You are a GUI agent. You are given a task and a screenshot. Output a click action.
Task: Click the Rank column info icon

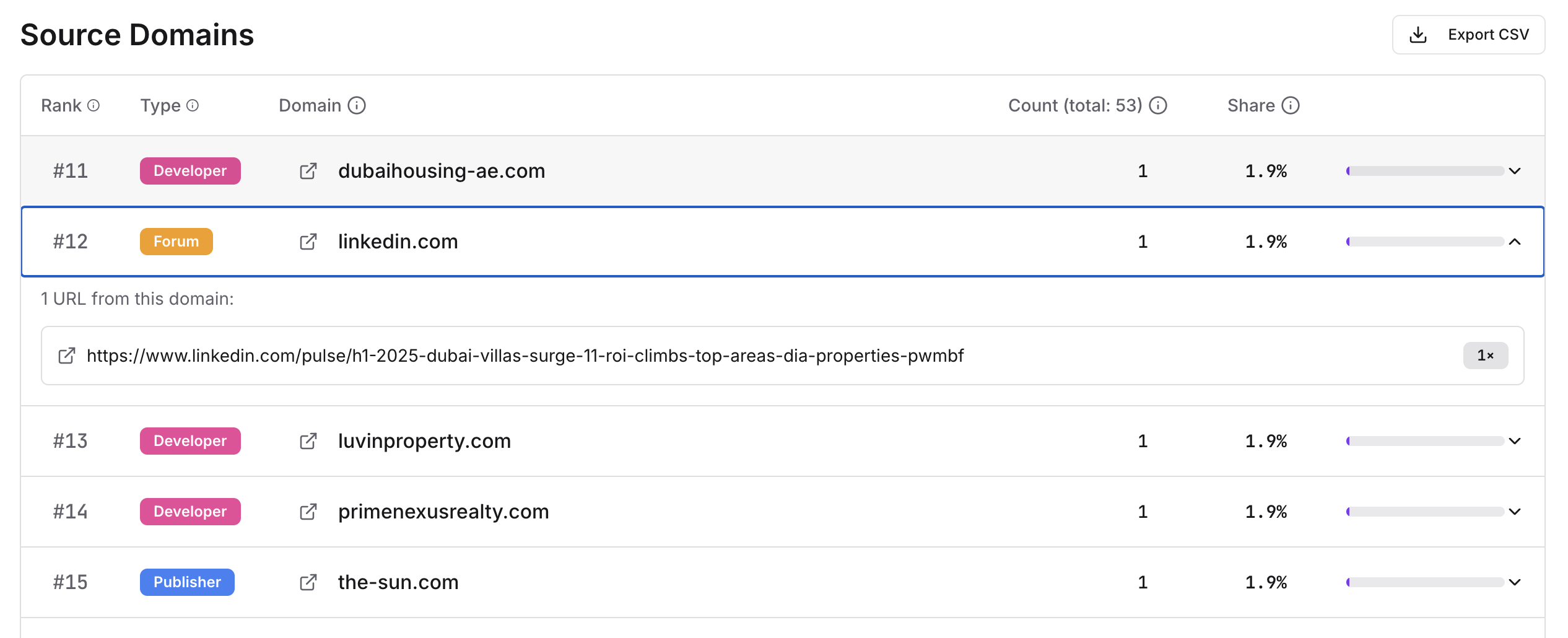point(94,105)
